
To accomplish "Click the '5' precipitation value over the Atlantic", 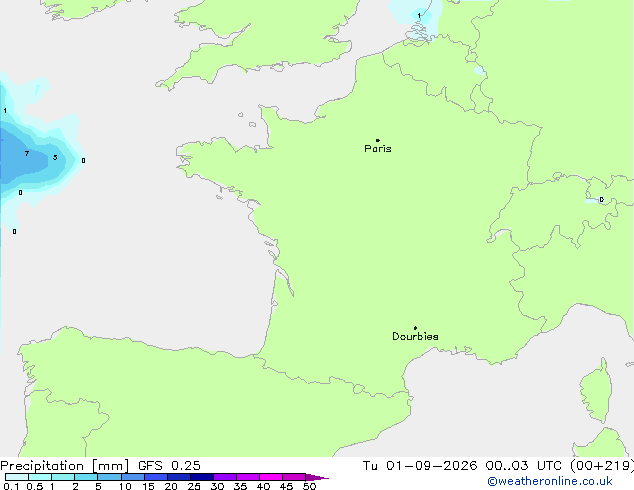I will coord(55,158).
